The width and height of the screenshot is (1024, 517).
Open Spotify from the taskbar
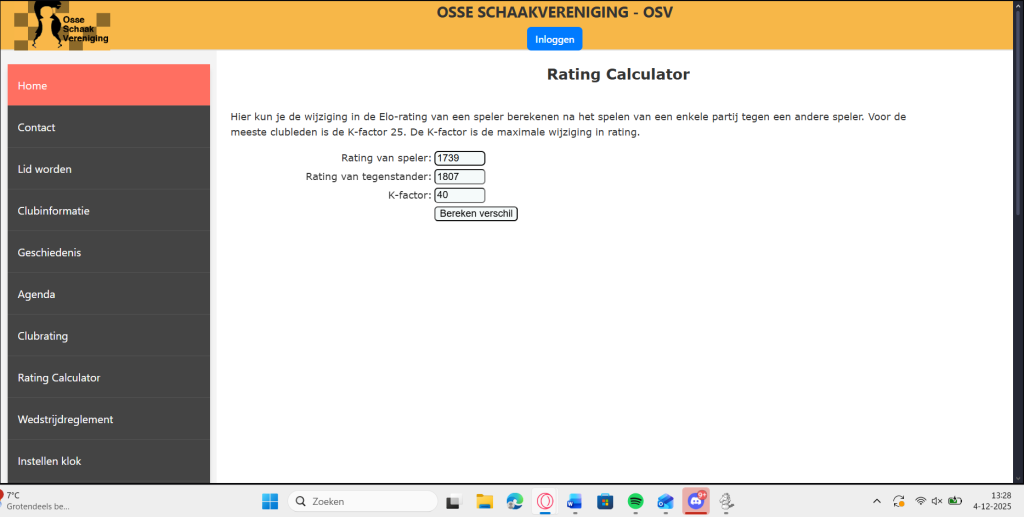(635, 501)
